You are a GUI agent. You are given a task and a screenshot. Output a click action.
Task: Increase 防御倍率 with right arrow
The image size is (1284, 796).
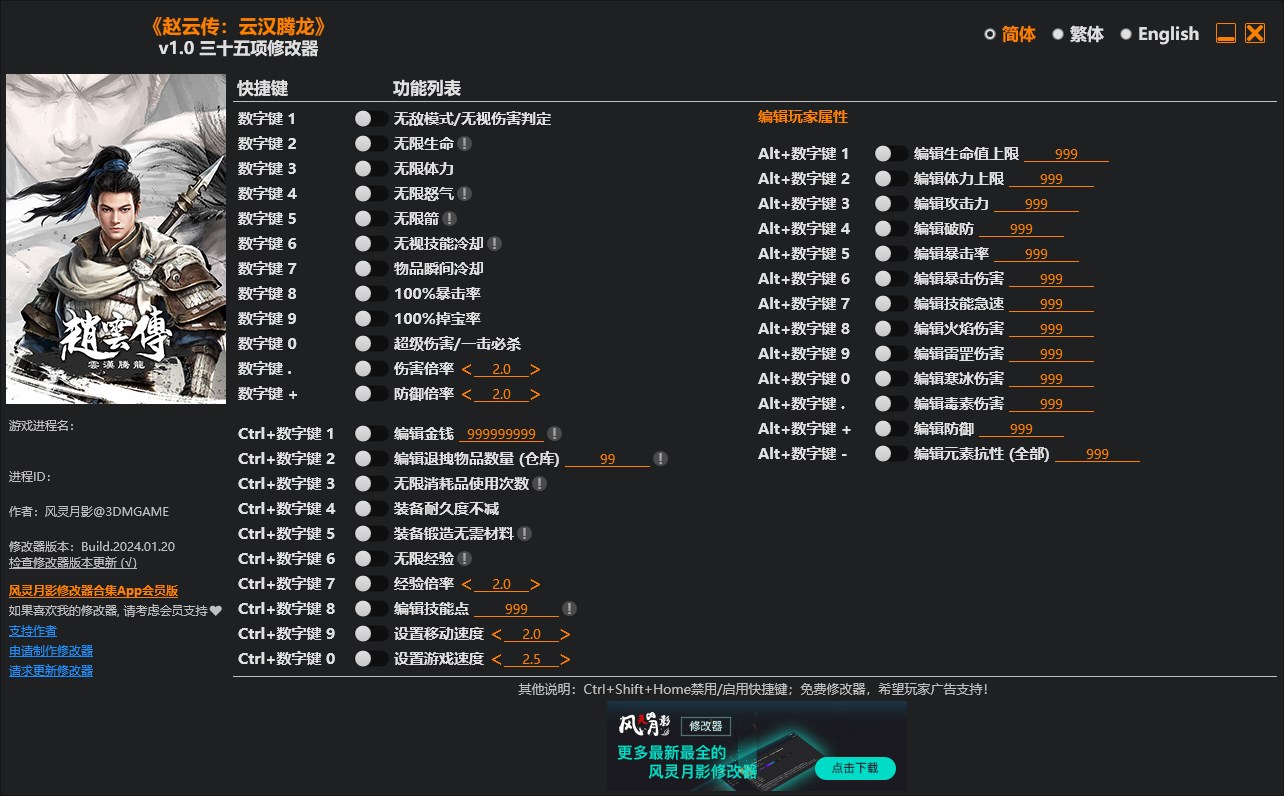[536, 394]
